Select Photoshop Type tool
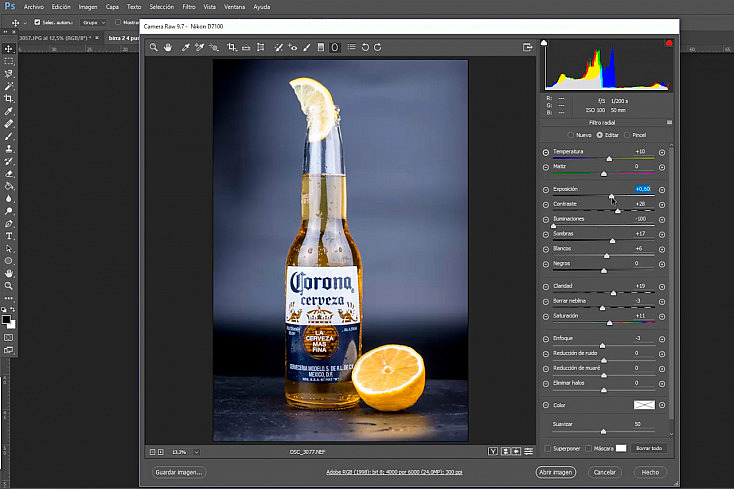 coord(8,236)
